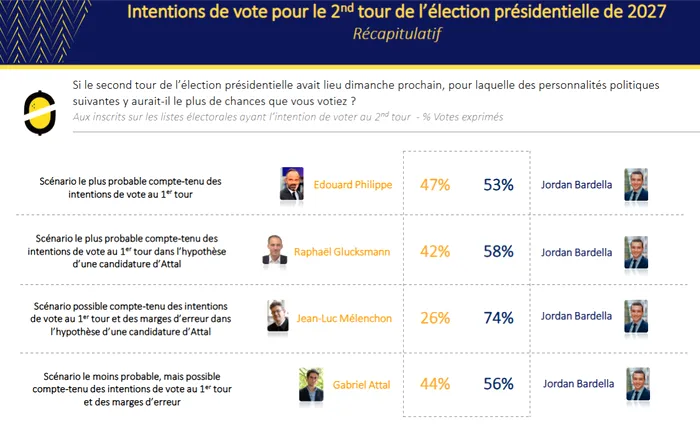Image resolution: width=700 pixels, height=446 pixels.
Task: Select the Raphaël Glucksmann name label
Action: point(342,252)
